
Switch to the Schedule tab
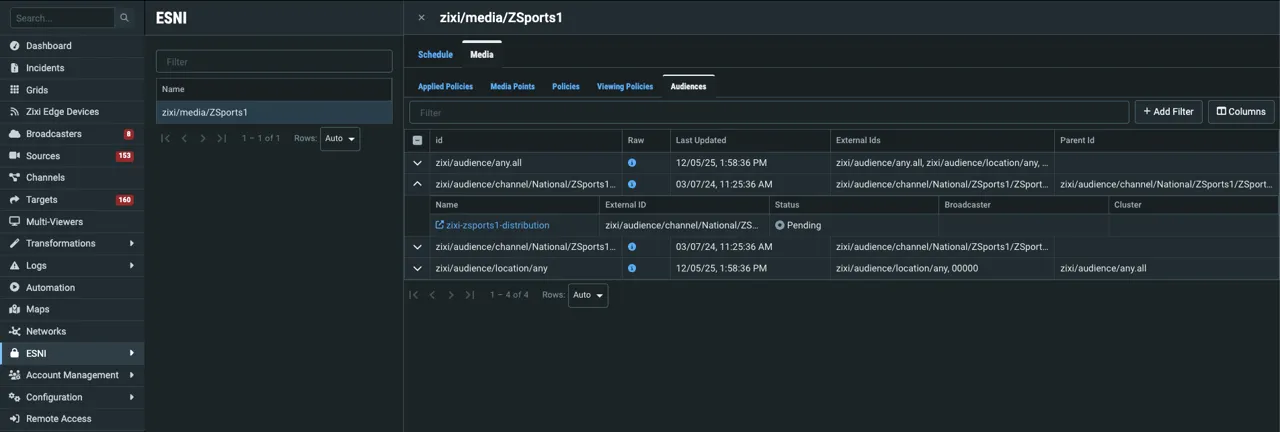click(435, 54)
